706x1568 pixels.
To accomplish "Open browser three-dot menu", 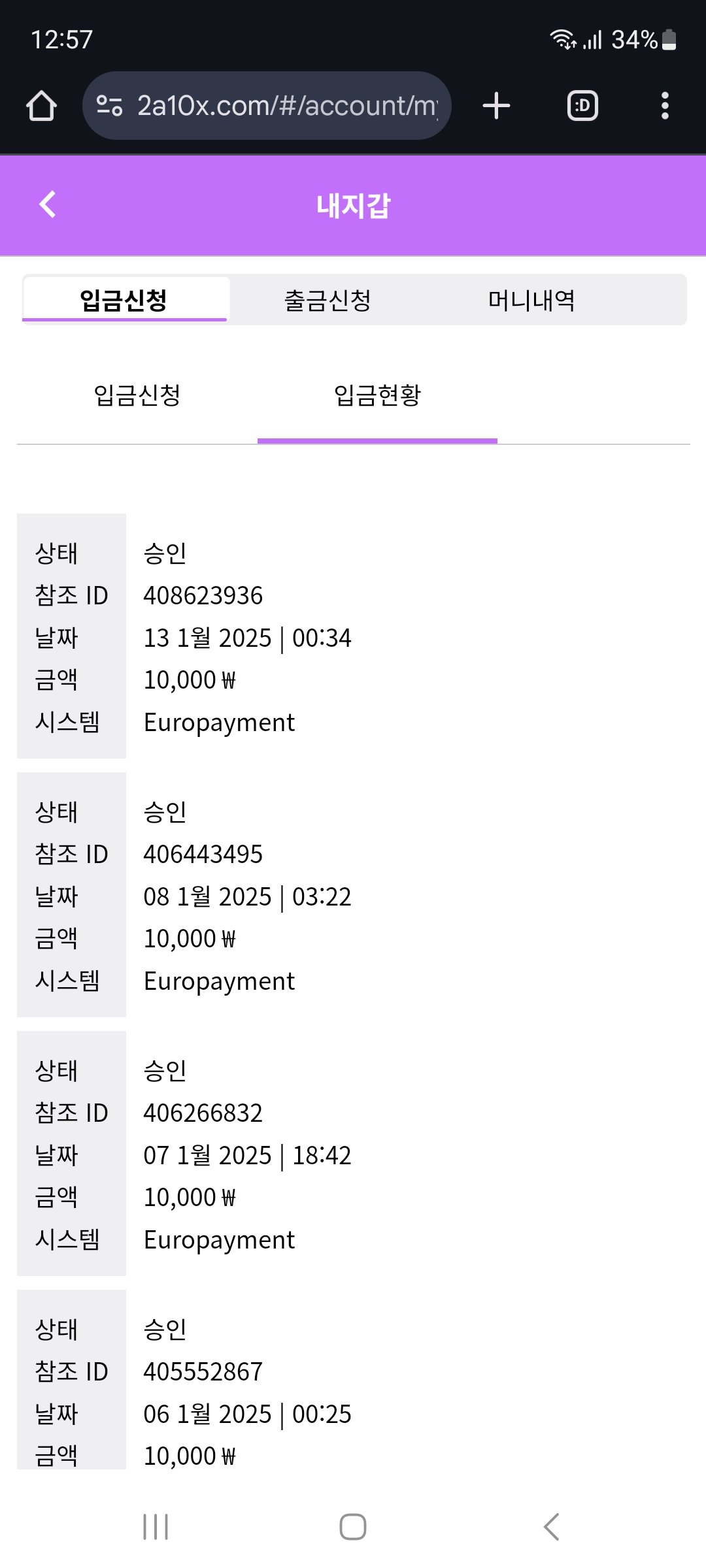I will [x=665, y=106].
